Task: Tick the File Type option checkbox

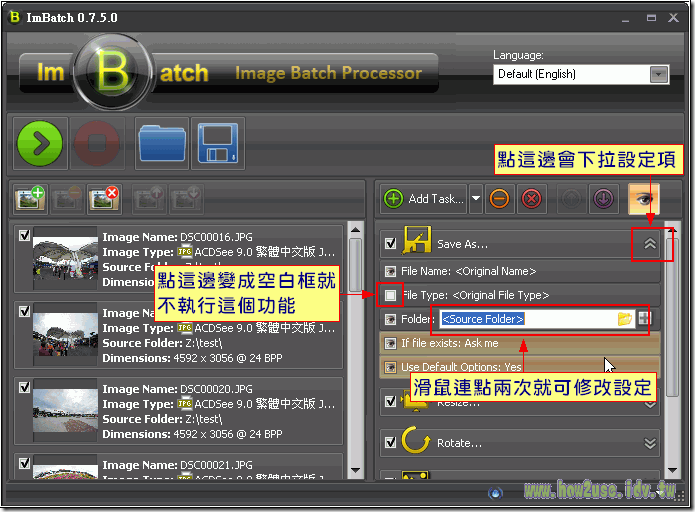Action: [390, 295]
